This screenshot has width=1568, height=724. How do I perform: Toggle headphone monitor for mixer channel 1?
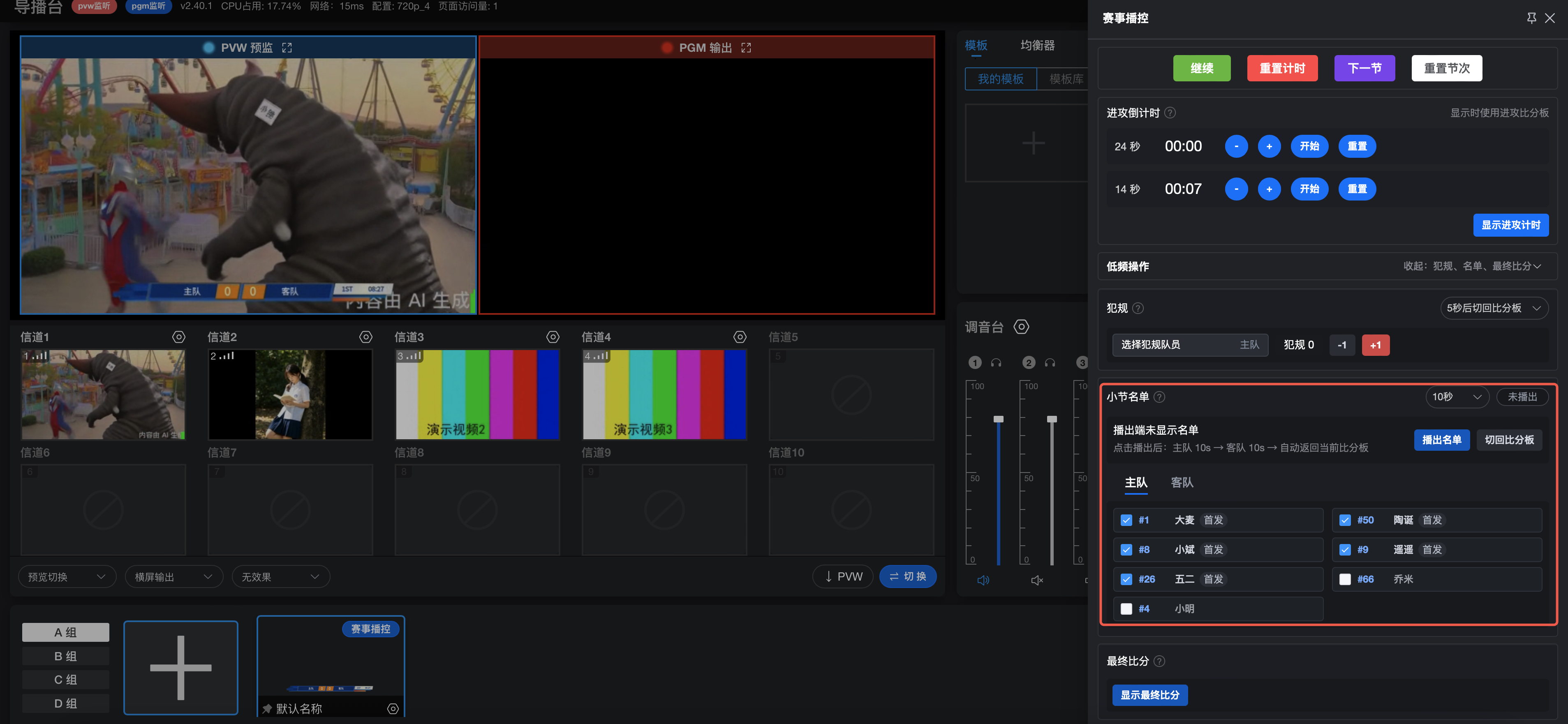996,362
